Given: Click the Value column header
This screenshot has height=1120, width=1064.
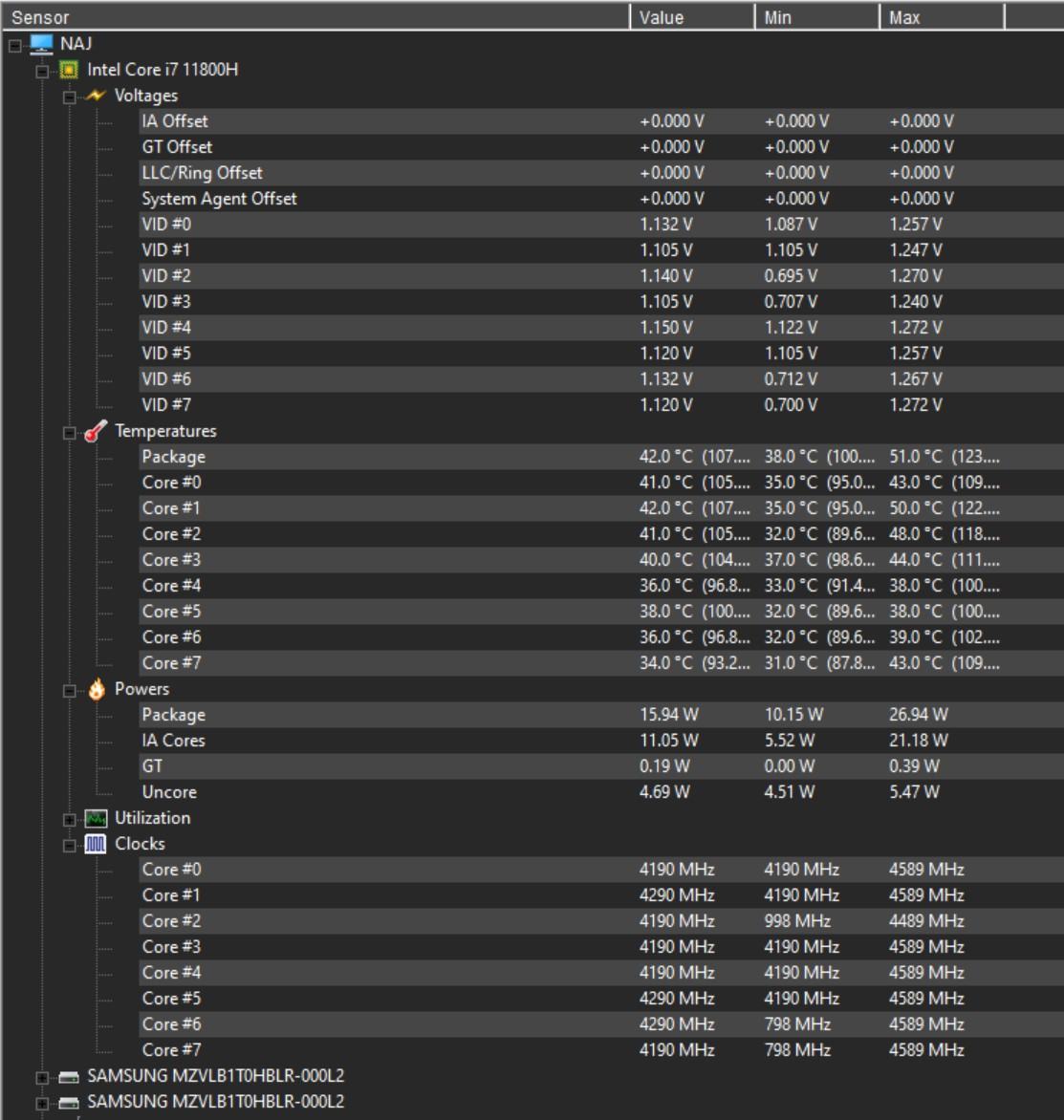Looking at the screenshot, I should pyautogui.click(x=692, y=17).
